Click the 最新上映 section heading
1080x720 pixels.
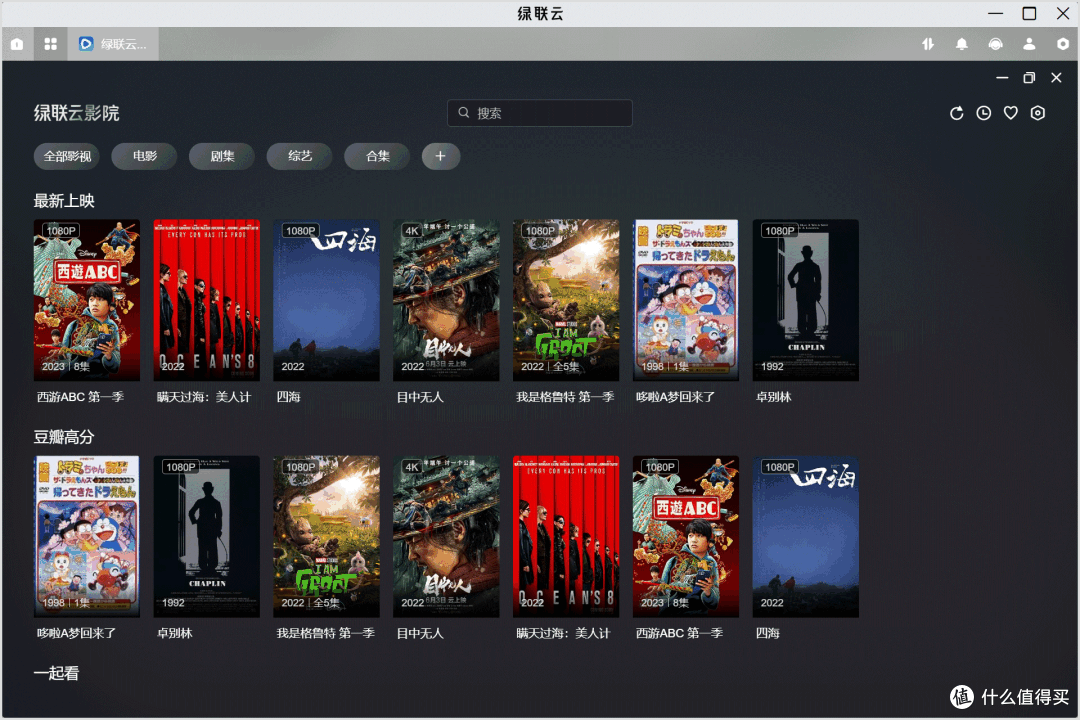pos(64,201)
